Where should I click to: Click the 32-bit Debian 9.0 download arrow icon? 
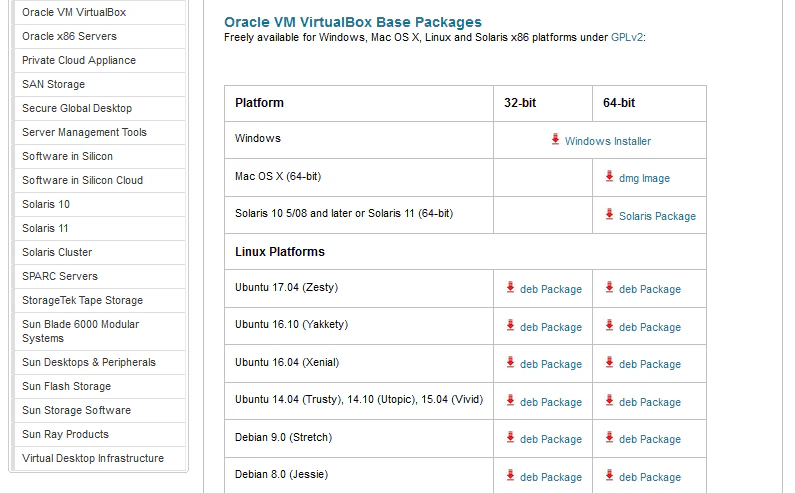click(510, 437)
